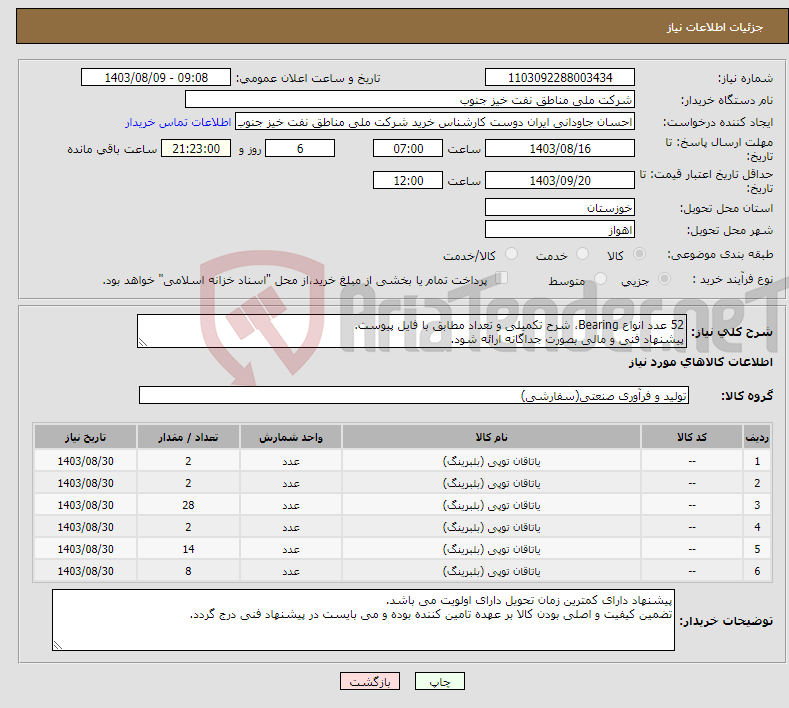Select the جزیی purchase type radio

pyautogui.click(x=664, y=278)
